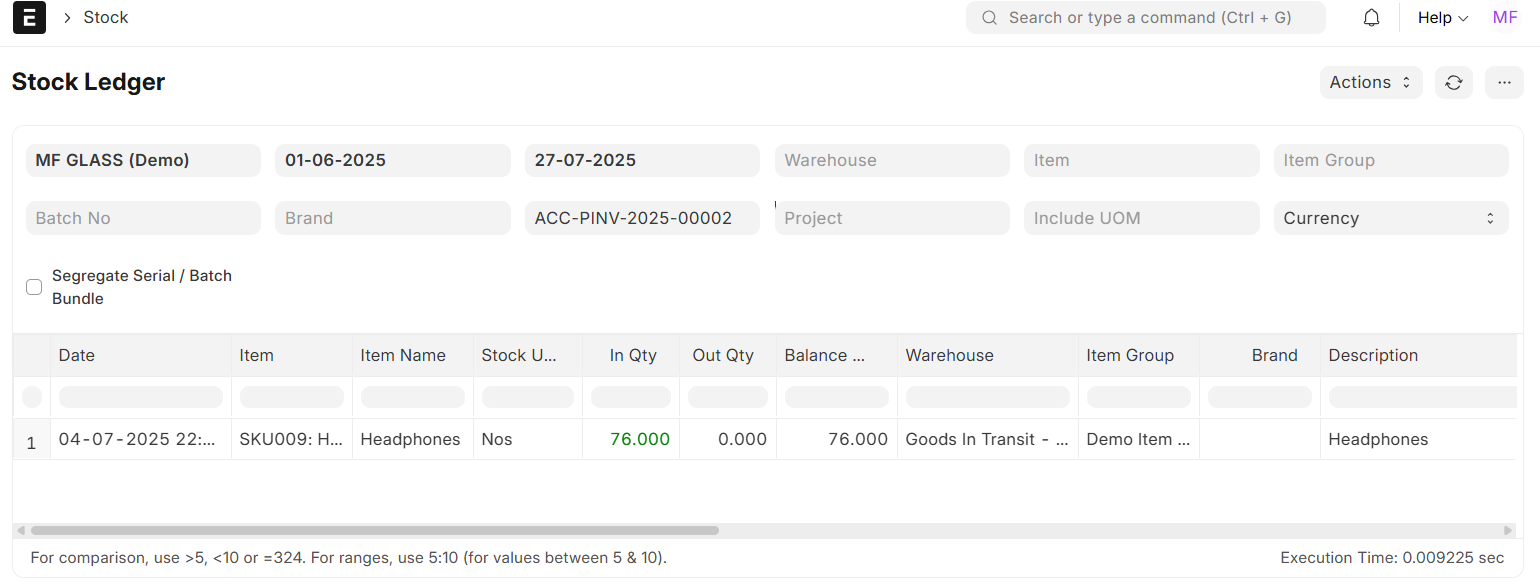Expand the Actions dropdown
The width and height of the screenshot is (1540, 586).
[1371, 82]
